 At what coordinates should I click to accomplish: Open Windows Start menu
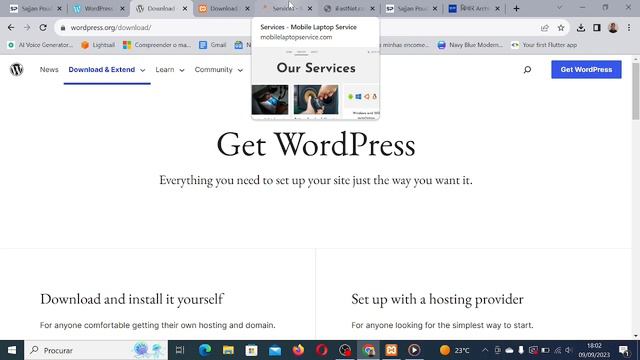[12, 350]
